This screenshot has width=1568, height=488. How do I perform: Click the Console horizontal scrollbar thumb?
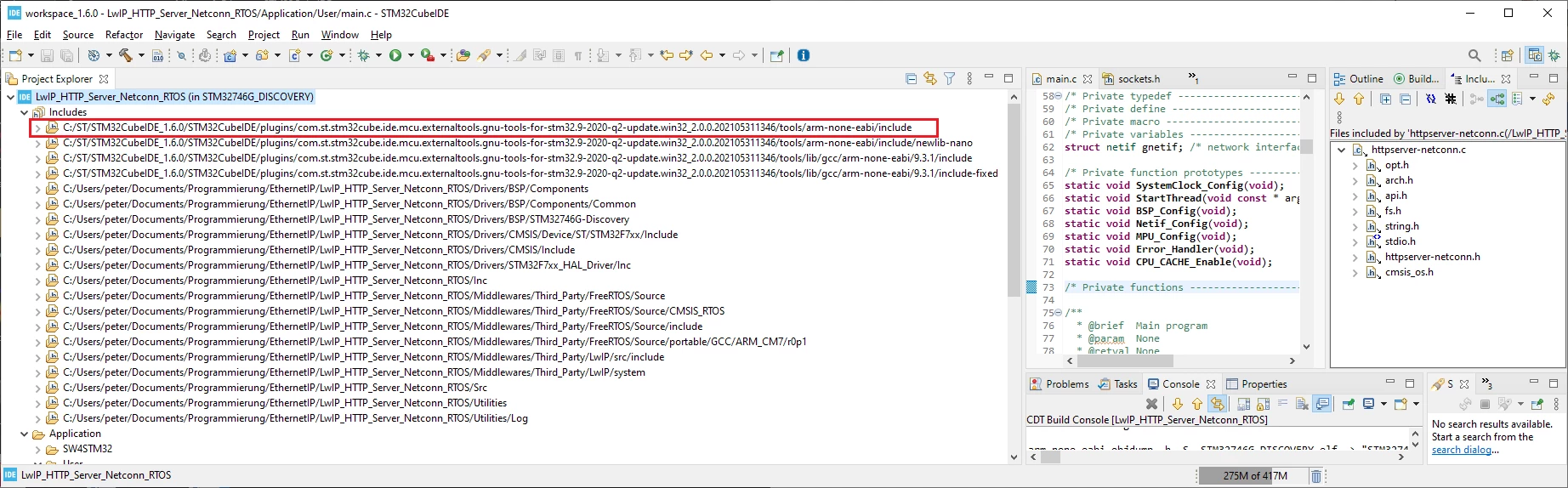coord(1050,457)
